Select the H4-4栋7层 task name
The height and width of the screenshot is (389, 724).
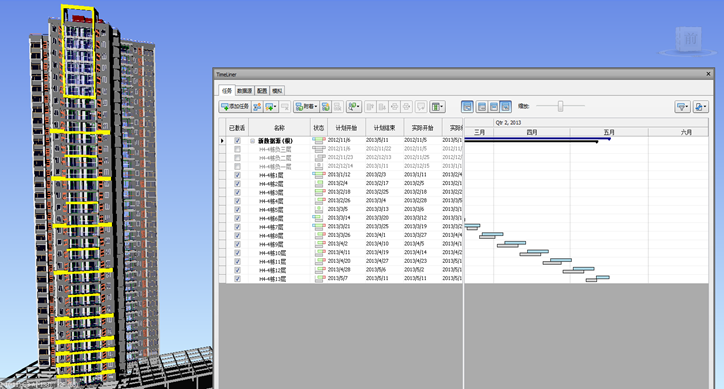(x=272, y=227)
